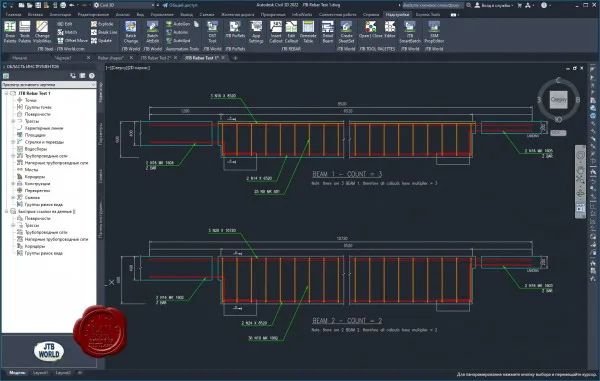Collapse the Быстрые ссылки на данные node
This screenshot has height=381, width=600.
click(x=7, y=212)
